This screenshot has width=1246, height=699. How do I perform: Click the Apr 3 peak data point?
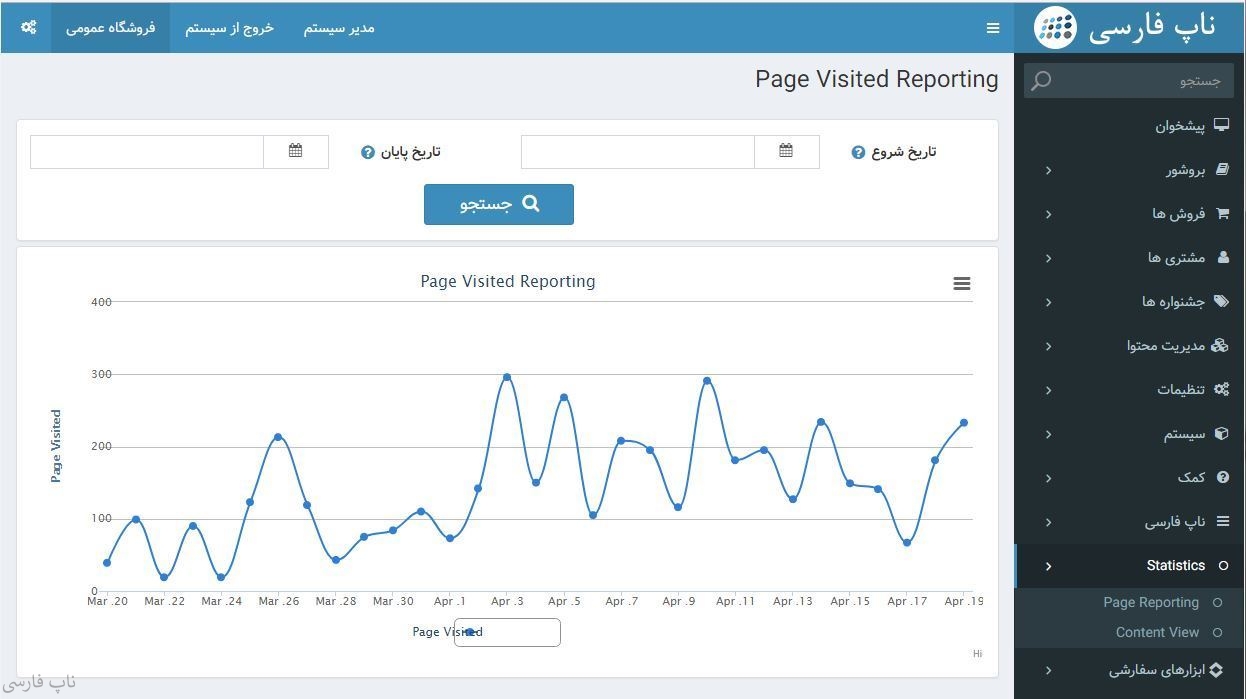[x=507, y=377]
